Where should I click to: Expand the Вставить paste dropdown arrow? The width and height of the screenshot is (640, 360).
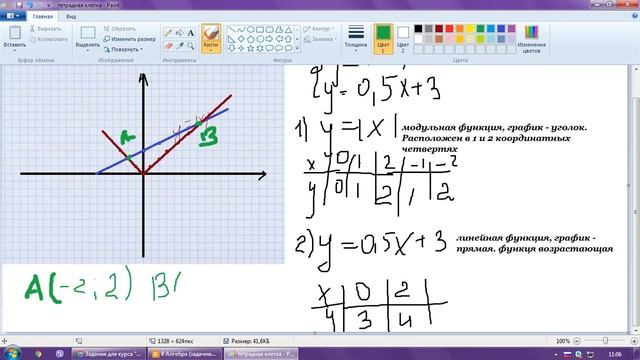[x=15, y=50]
